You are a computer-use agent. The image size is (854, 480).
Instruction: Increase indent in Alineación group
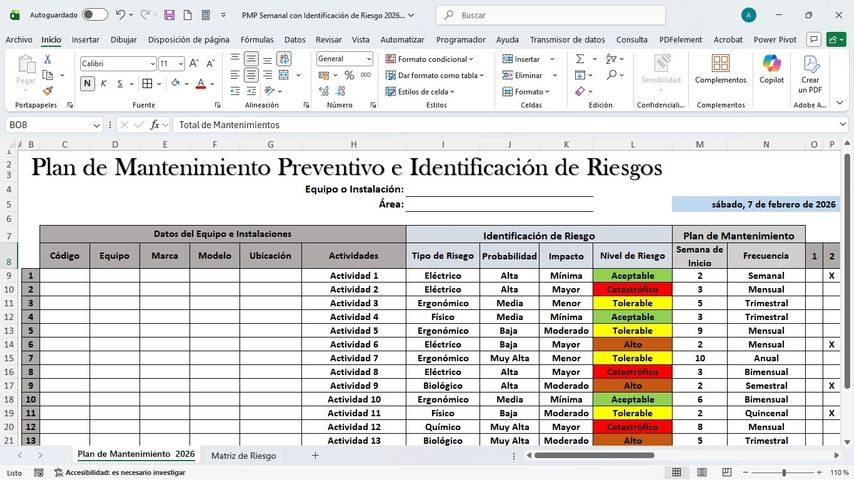(251, 91)
